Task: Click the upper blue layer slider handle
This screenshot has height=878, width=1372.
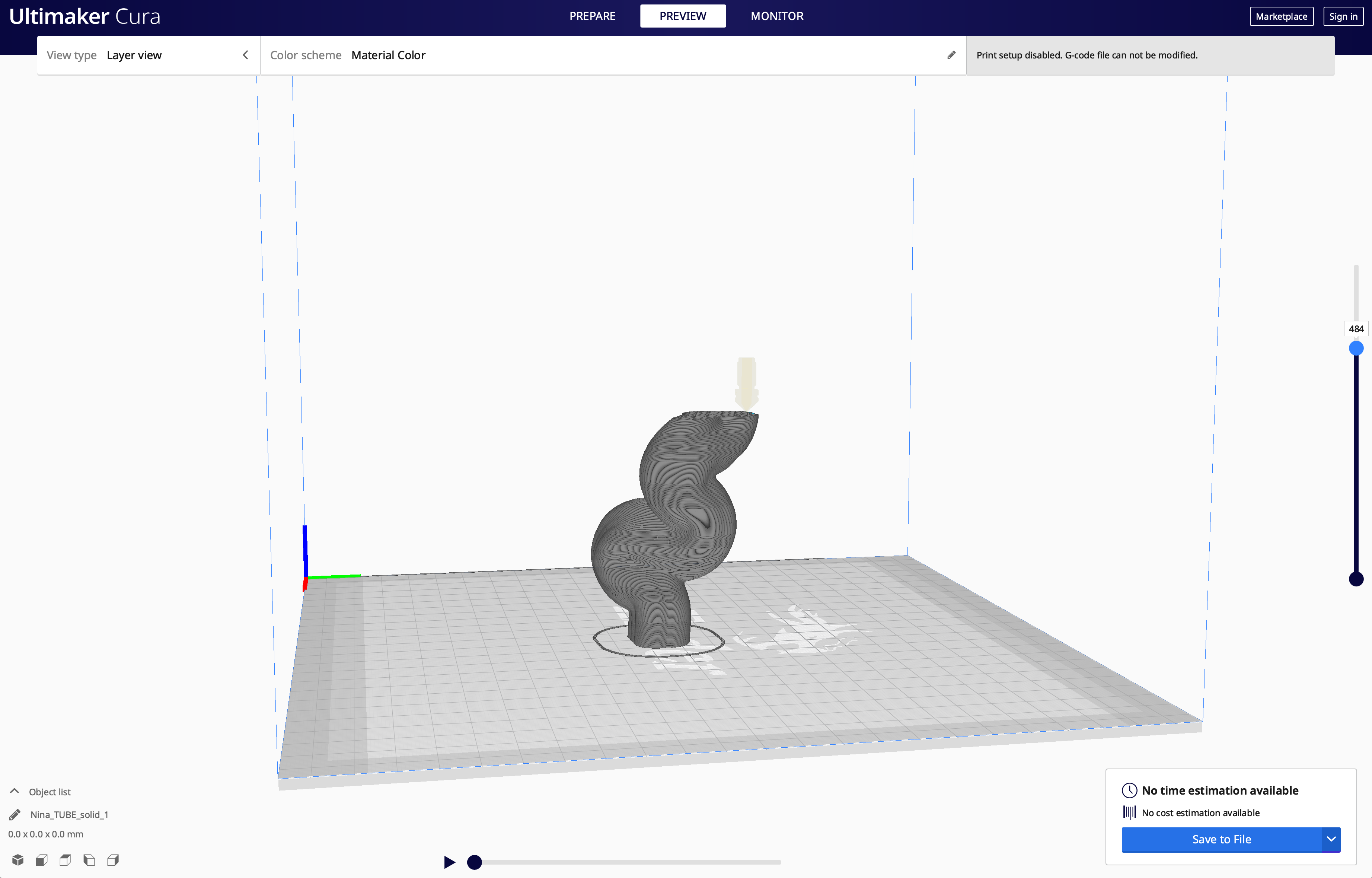Action: (1356, 349)
